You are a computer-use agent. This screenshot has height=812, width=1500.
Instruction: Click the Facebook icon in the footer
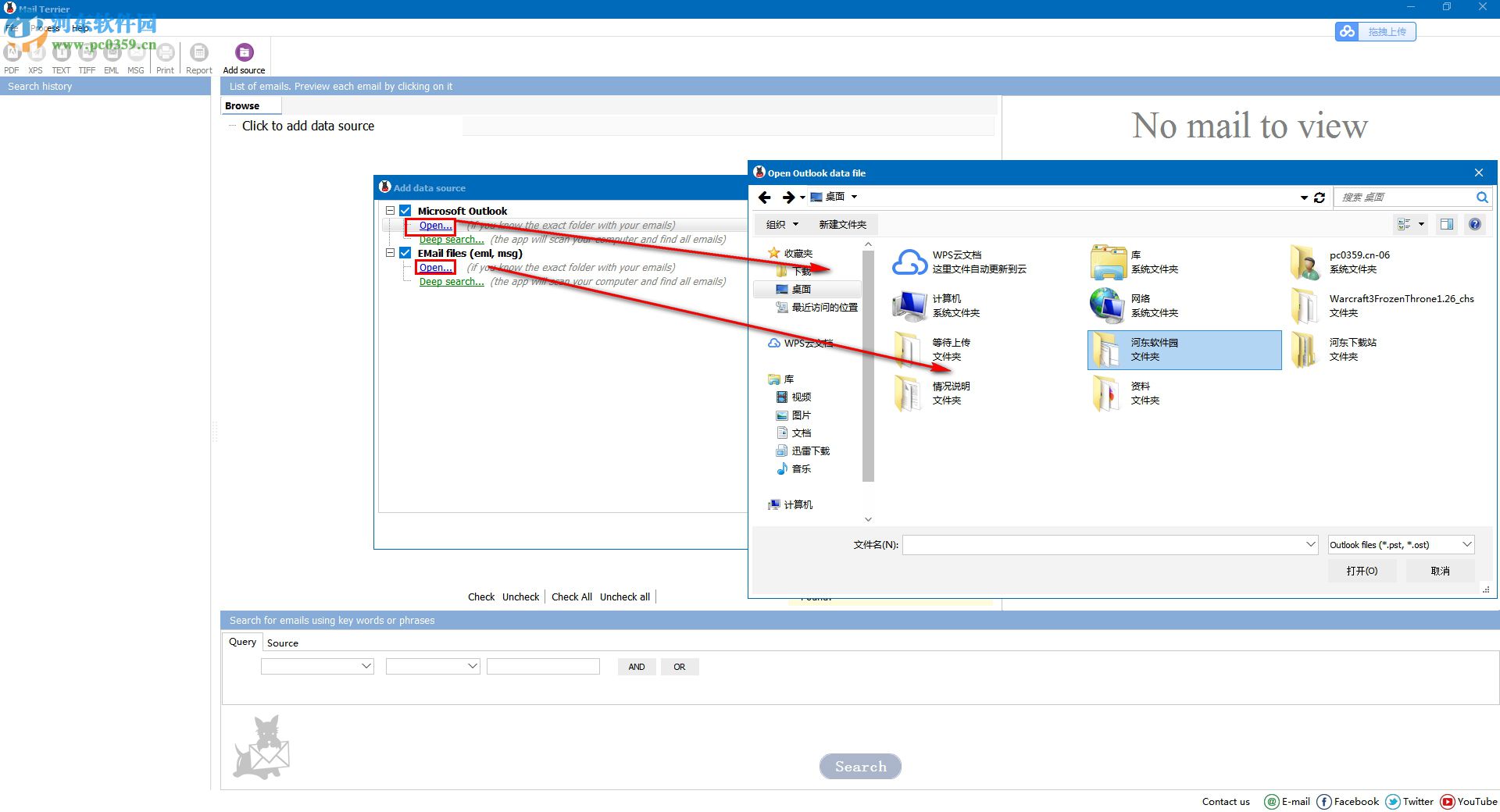(x=1324, y=802)
